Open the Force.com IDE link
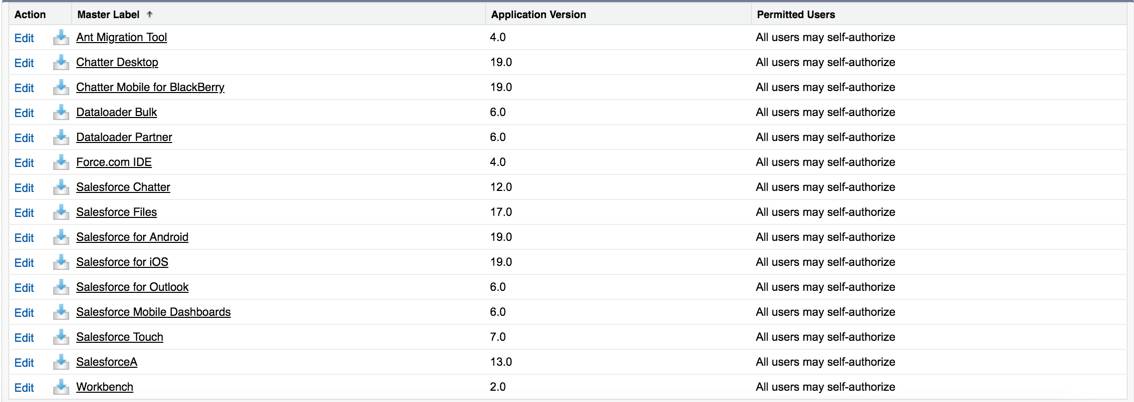Image resolution: width=1134 pixels, height=402 pixels. tap(114, 162)
